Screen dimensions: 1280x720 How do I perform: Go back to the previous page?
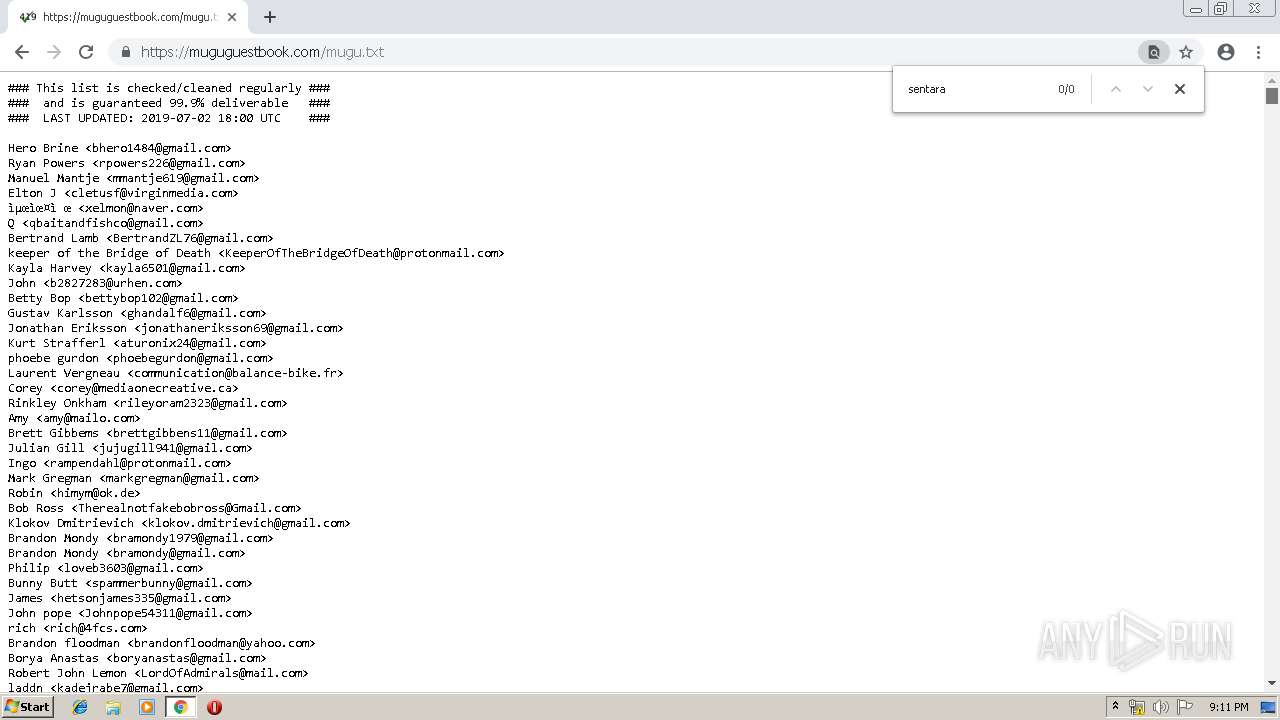22,52
